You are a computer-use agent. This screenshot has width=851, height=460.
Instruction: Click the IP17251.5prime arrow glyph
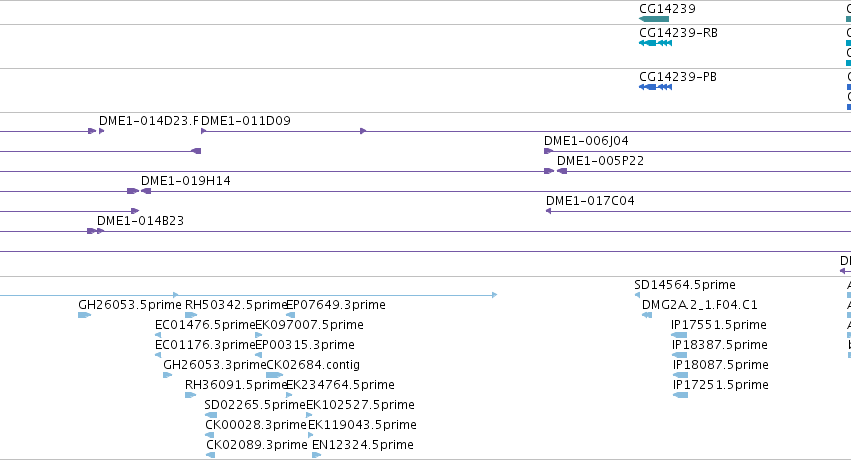click(x=681, y=395)
